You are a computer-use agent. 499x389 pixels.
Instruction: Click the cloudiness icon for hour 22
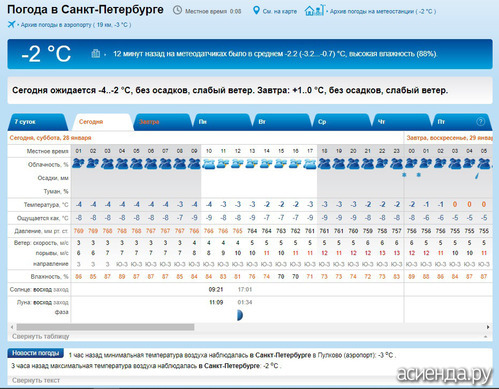pyautogui.click(x=382, y=163)
